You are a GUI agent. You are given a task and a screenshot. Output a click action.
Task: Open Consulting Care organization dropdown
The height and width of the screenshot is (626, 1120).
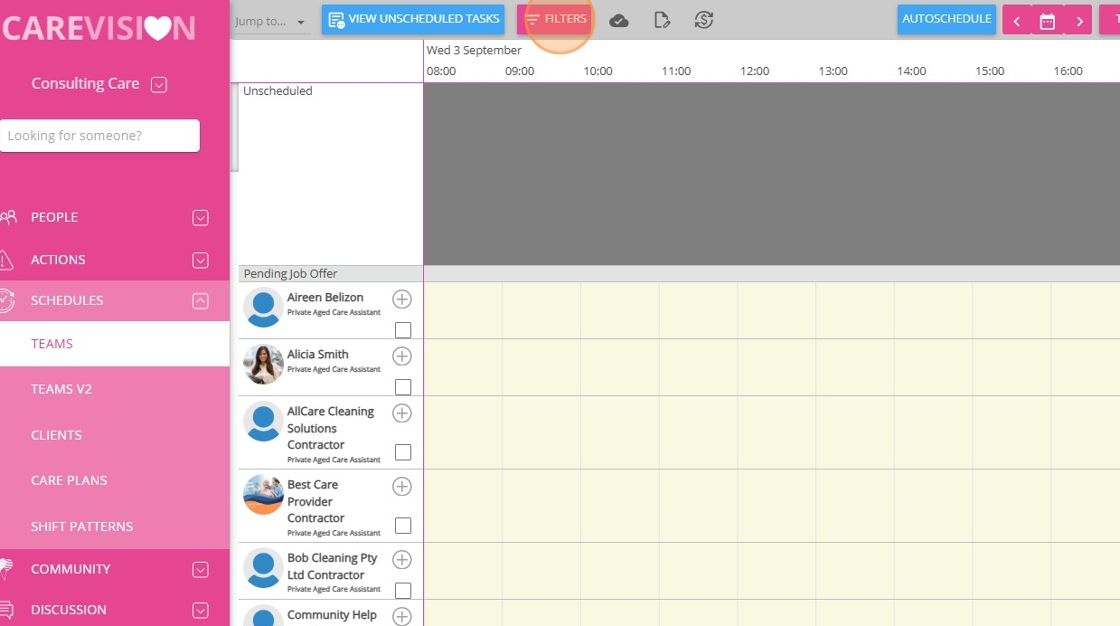(159, 85)
